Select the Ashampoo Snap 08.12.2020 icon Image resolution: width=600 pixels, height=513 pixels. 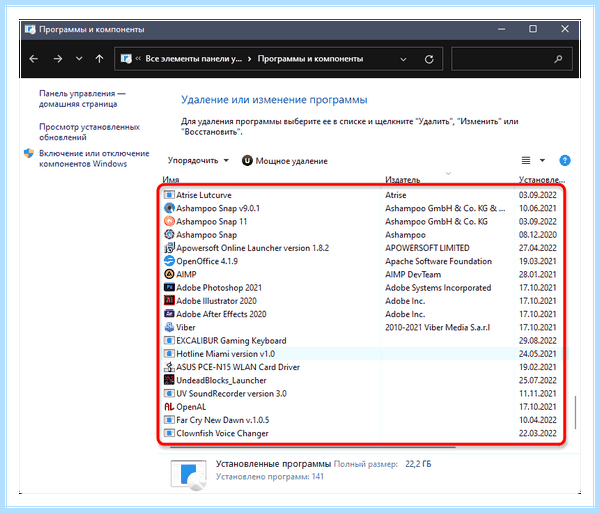(169, 235)
